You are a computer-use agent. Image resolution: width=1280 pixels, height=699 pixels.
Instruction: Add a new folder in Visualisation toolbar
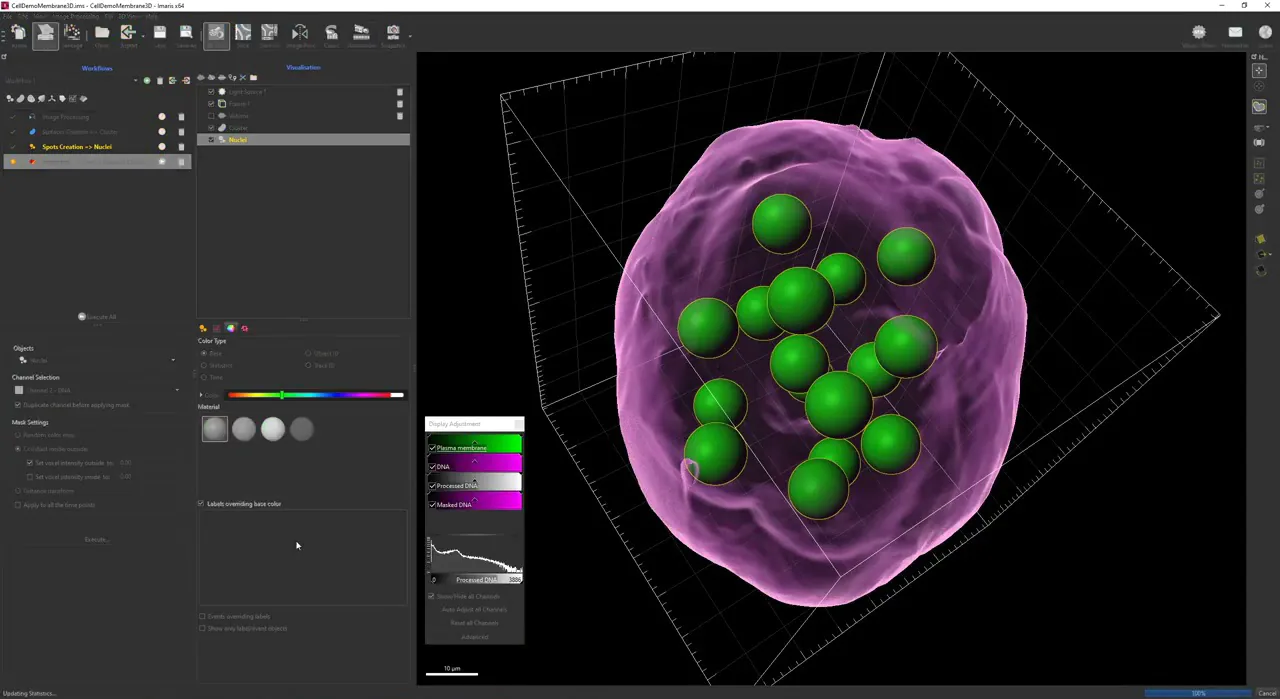pyautogui.click(x=253, y=78)
